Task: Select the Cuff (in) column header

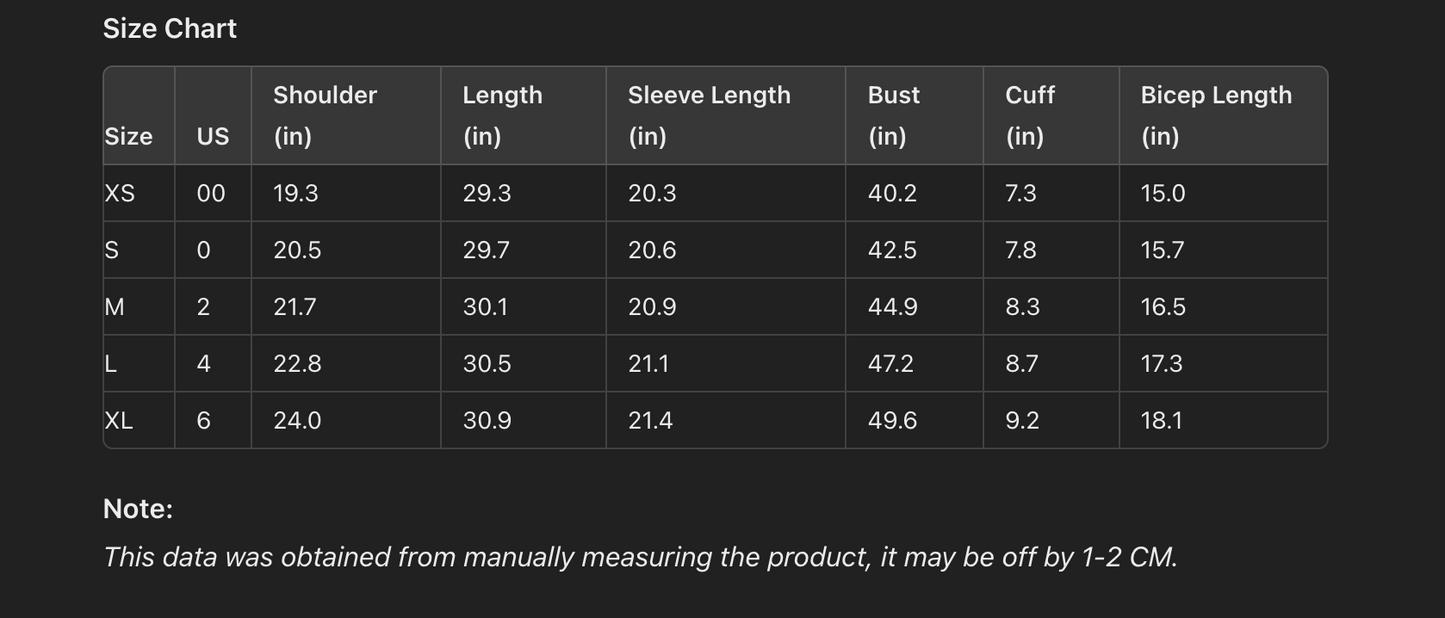Action: [x=1030, y=115]
